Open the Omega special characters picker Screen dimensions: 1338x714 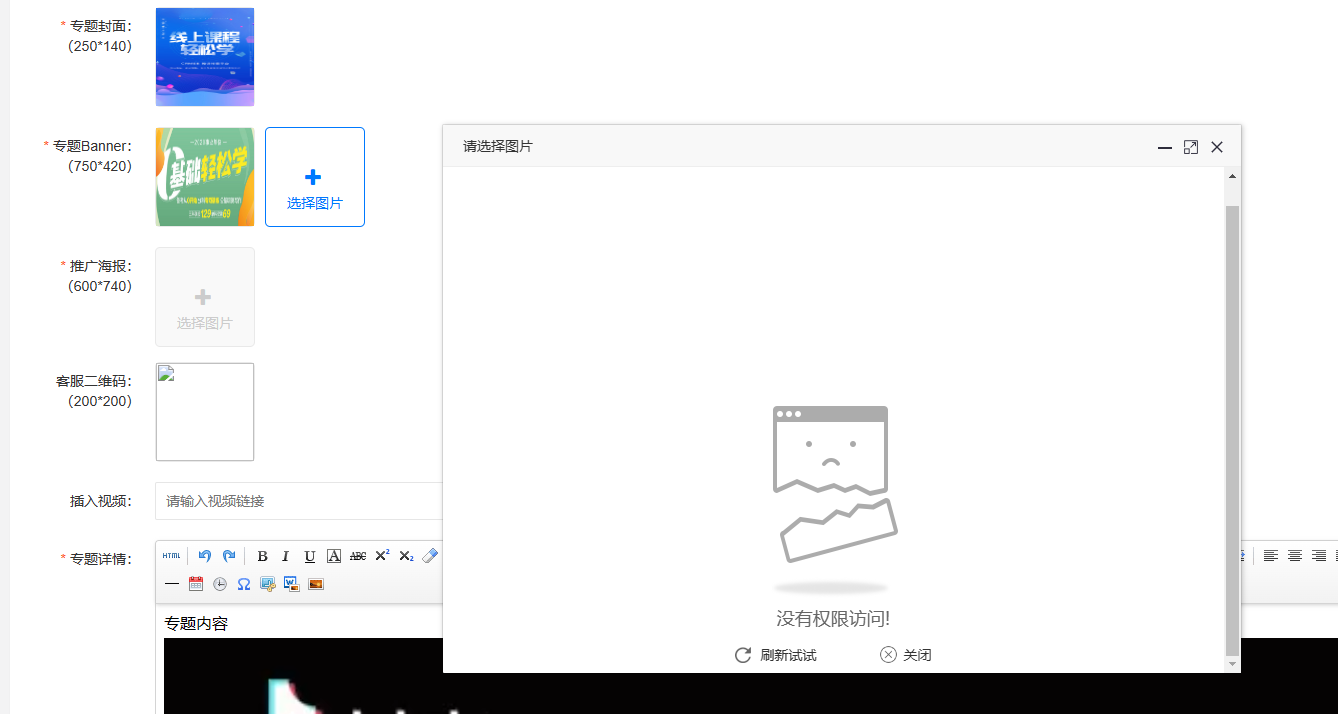[244, 584]
